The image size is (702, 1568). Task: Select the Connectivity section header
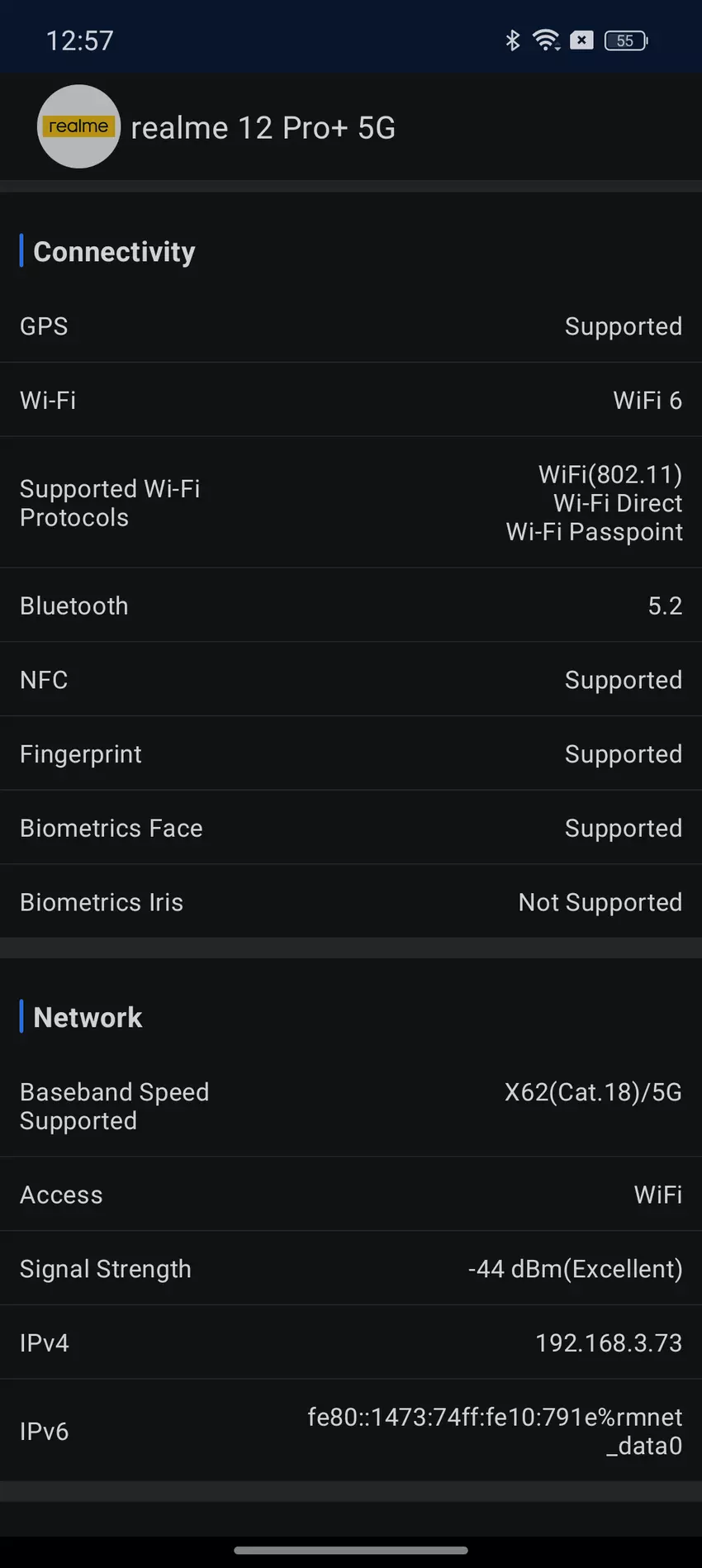coord(114,251)
